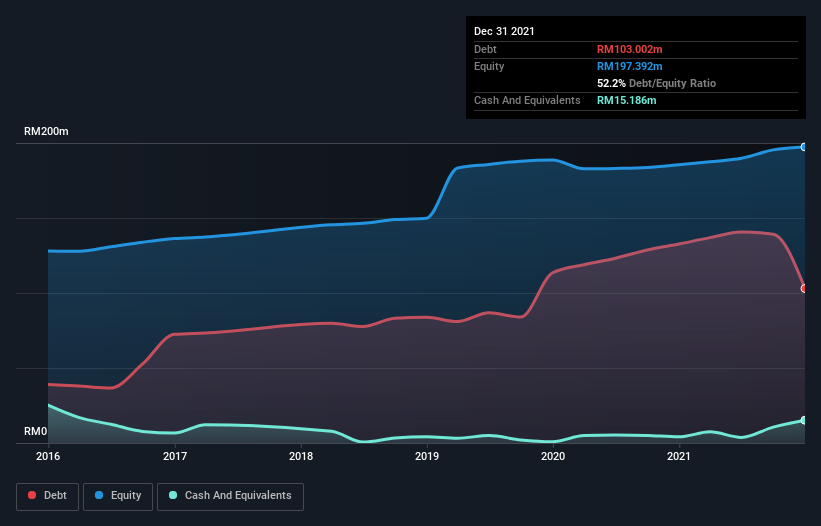The image size is (821, 526).
Task: Click the red Debt legend dot
Action: click(32, 495)
